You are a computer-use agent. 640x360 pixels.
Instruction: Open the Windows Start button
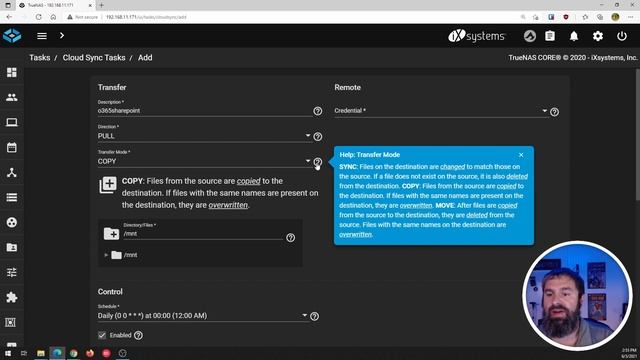8,353
